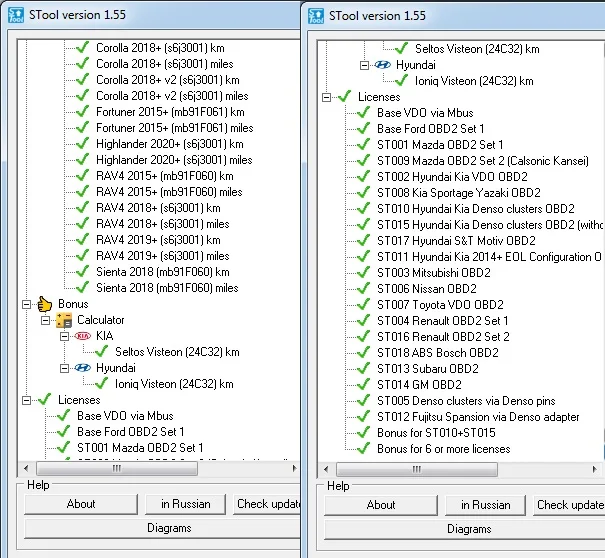This screenshot has width=605, height=558.
Task: Click the Bonus thumbs-up icon in left window
Action: [45, 304]
